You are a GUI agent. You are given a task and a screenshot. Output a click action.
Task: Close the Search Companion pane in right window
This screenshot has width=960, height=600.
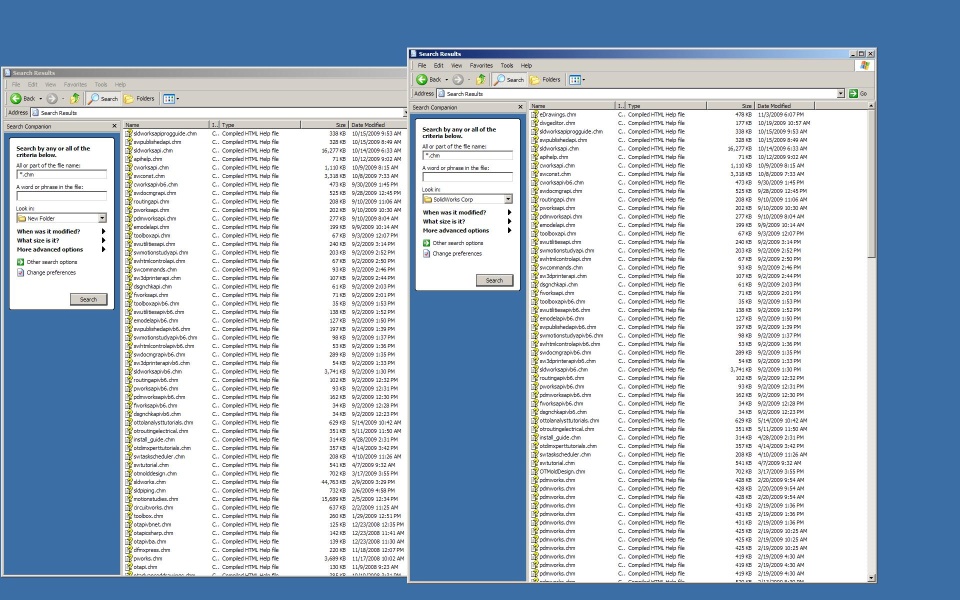(520, 107)
